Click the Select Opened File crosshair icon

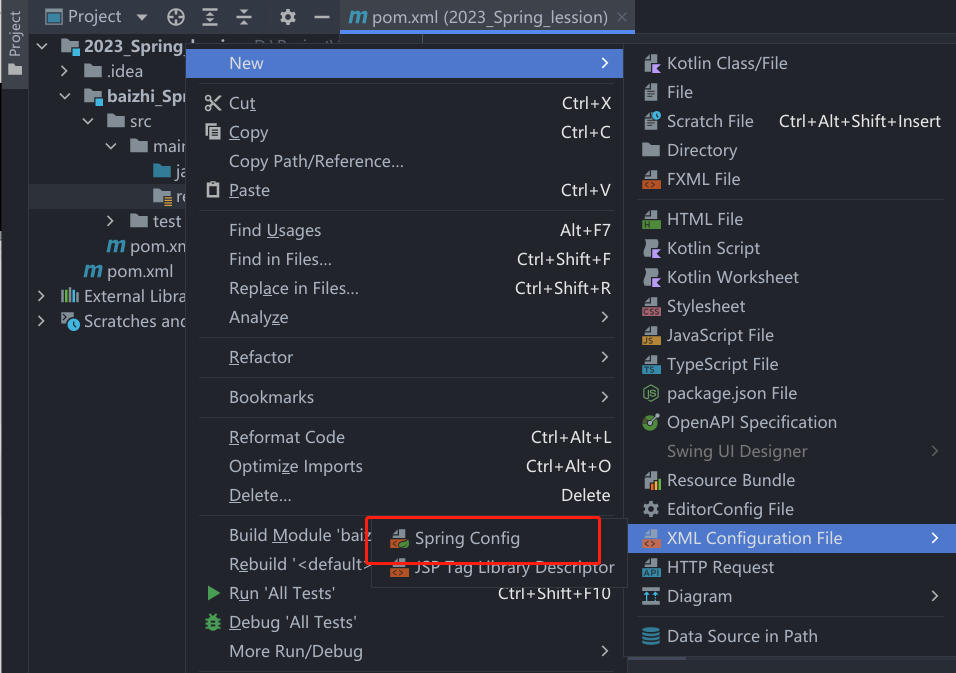tap(176, 17)
